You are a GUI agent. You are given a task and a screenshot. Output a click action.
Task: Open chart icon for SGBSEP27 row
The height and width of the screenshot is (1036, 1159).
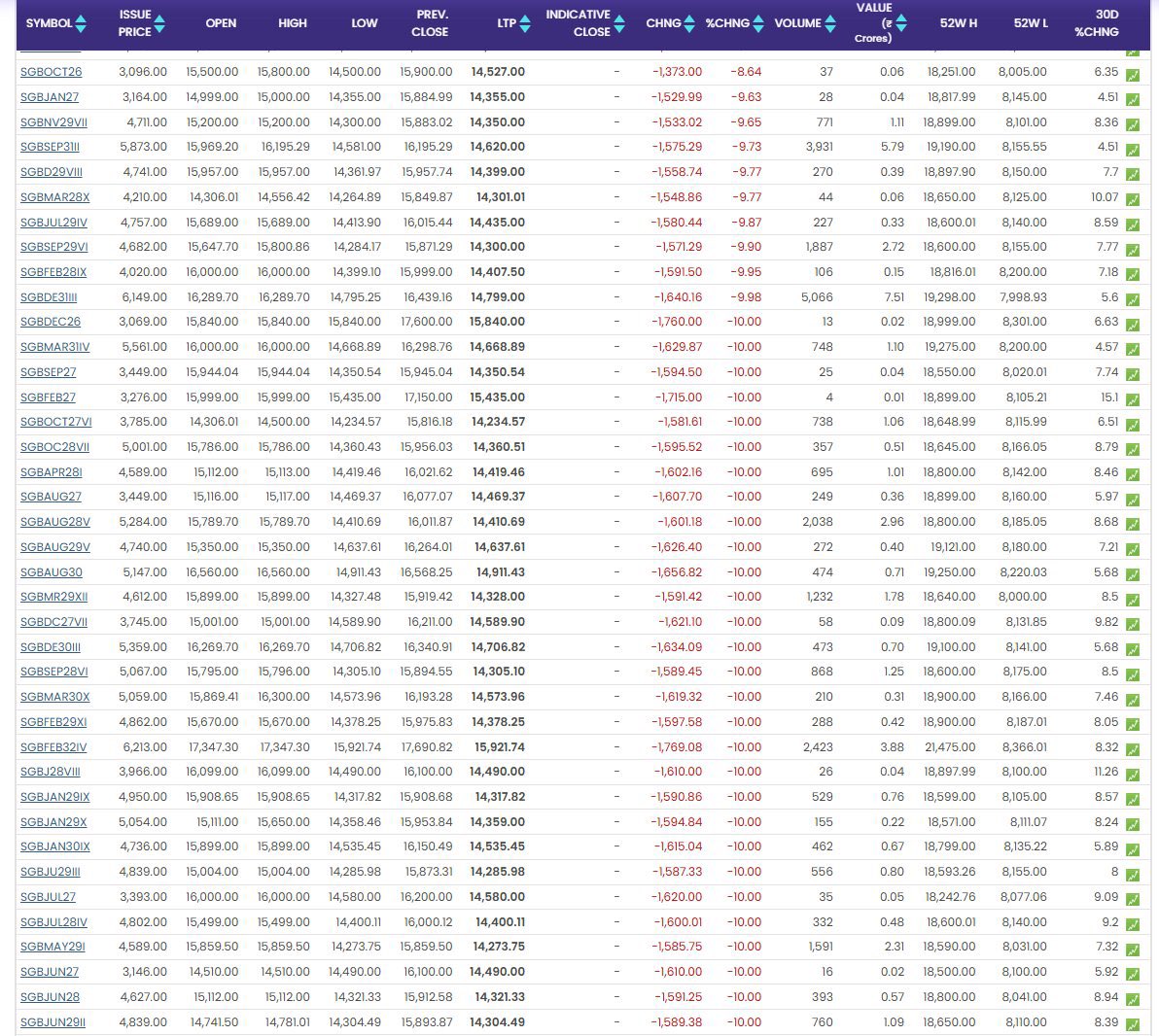pyautogui.click(x=1133, y=375)
